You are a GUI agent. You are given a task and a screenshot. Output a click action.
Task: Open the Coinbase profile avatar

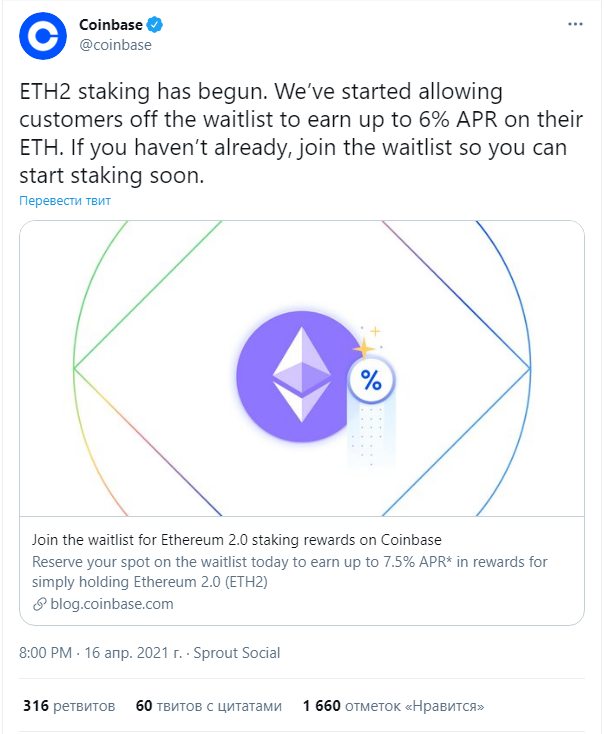43,36
